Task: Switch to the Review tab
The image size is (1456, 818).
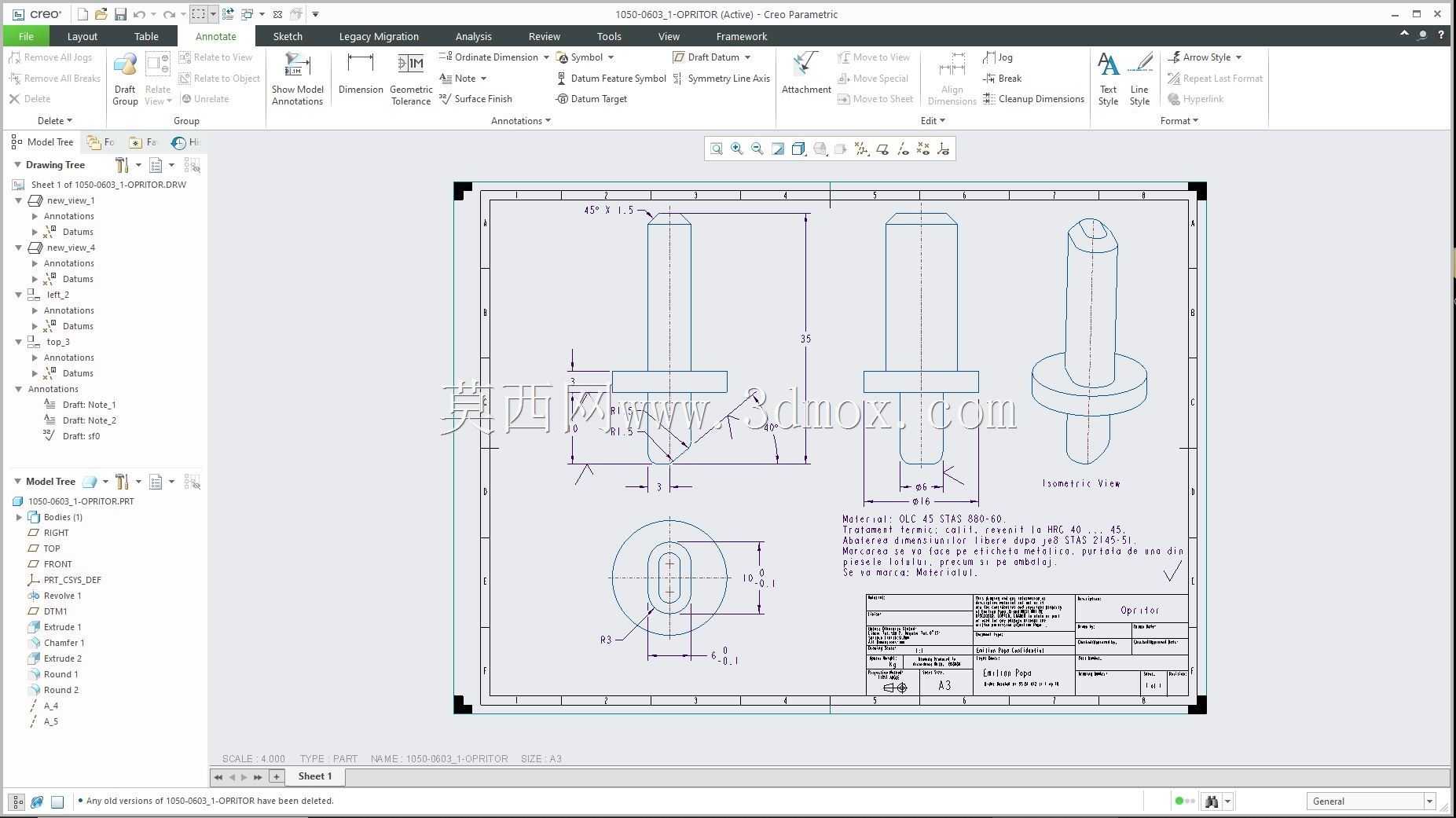Action: tap(545, 36)
